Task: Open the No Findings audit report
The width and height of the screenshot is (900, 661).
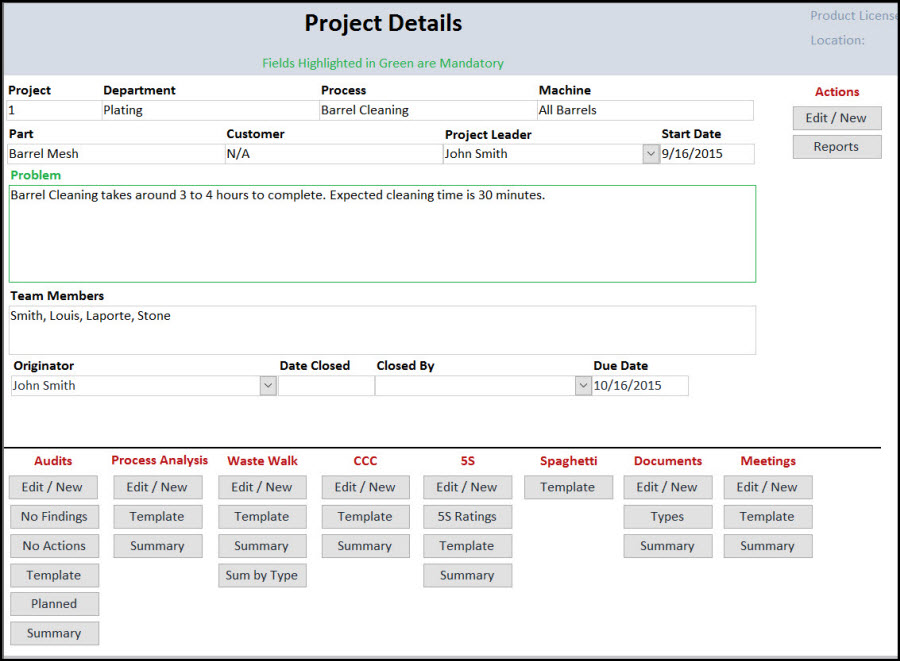Action: [54, 517]
